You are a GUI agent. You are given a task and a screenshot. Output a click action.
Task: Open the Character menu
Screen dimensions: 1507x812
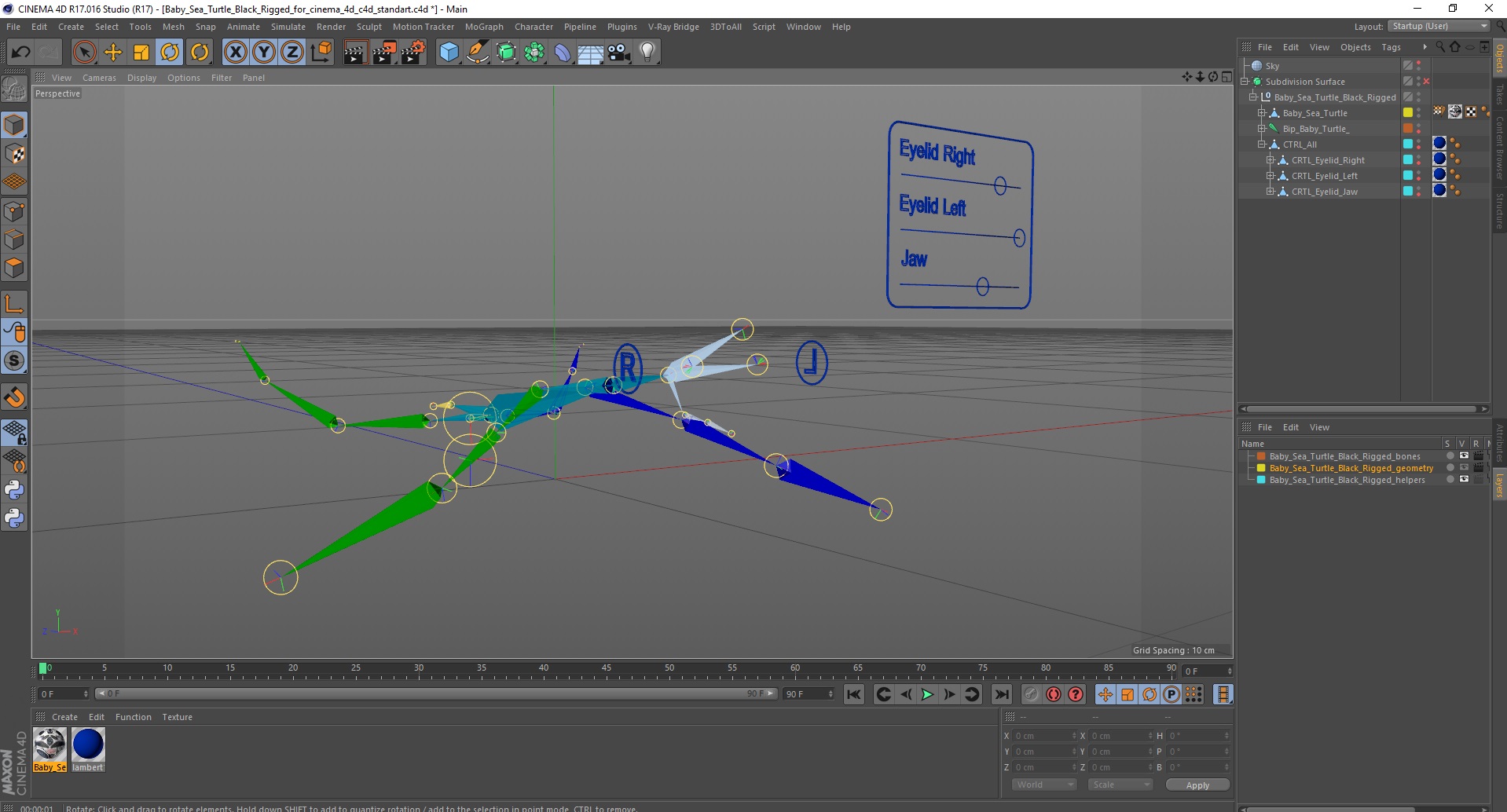coord(533,27)
